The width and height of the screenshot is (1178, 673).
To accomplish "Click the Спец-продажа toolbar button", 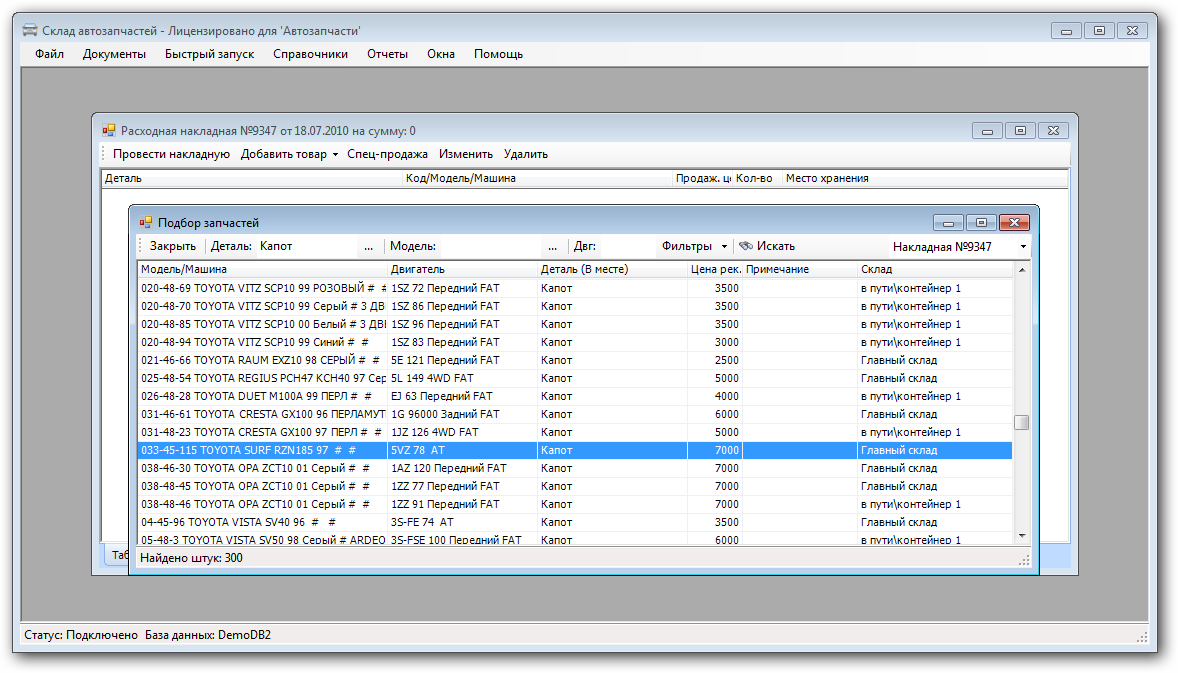I will 387,154.
